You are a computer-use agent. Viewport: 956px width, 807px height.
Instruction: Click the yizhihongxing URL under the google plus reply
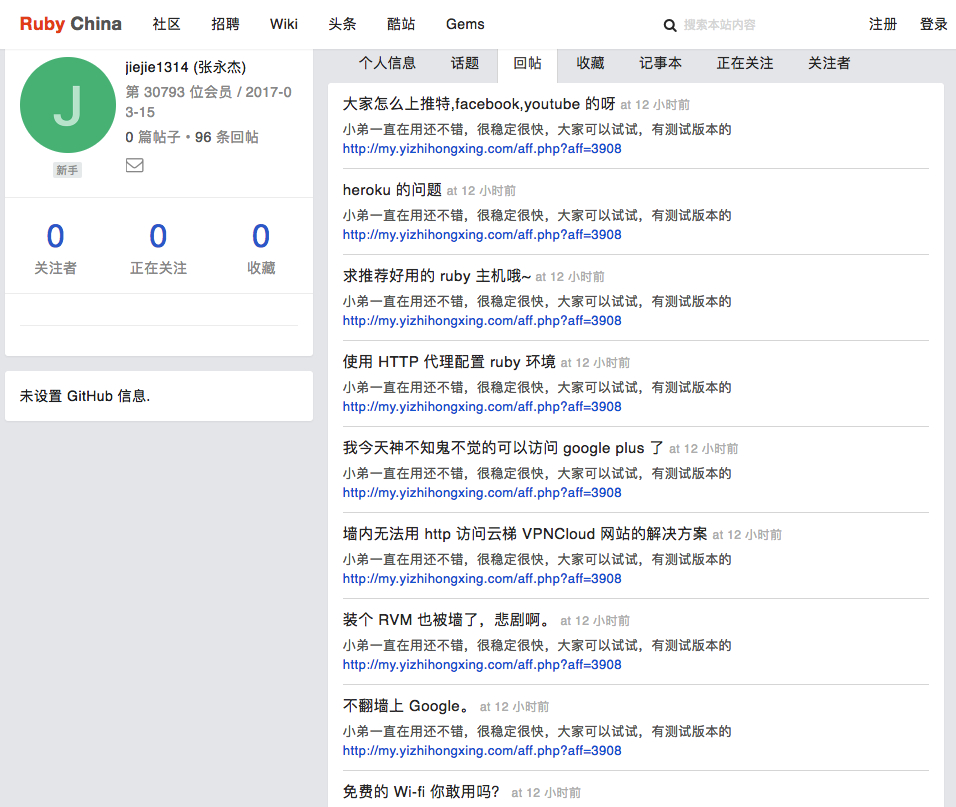tap(482, 492)
